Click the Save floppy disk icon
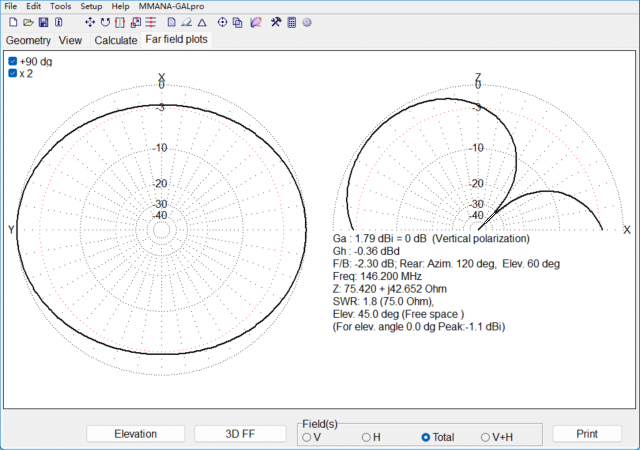Screen dimensions: 640x450 (43, 22)
